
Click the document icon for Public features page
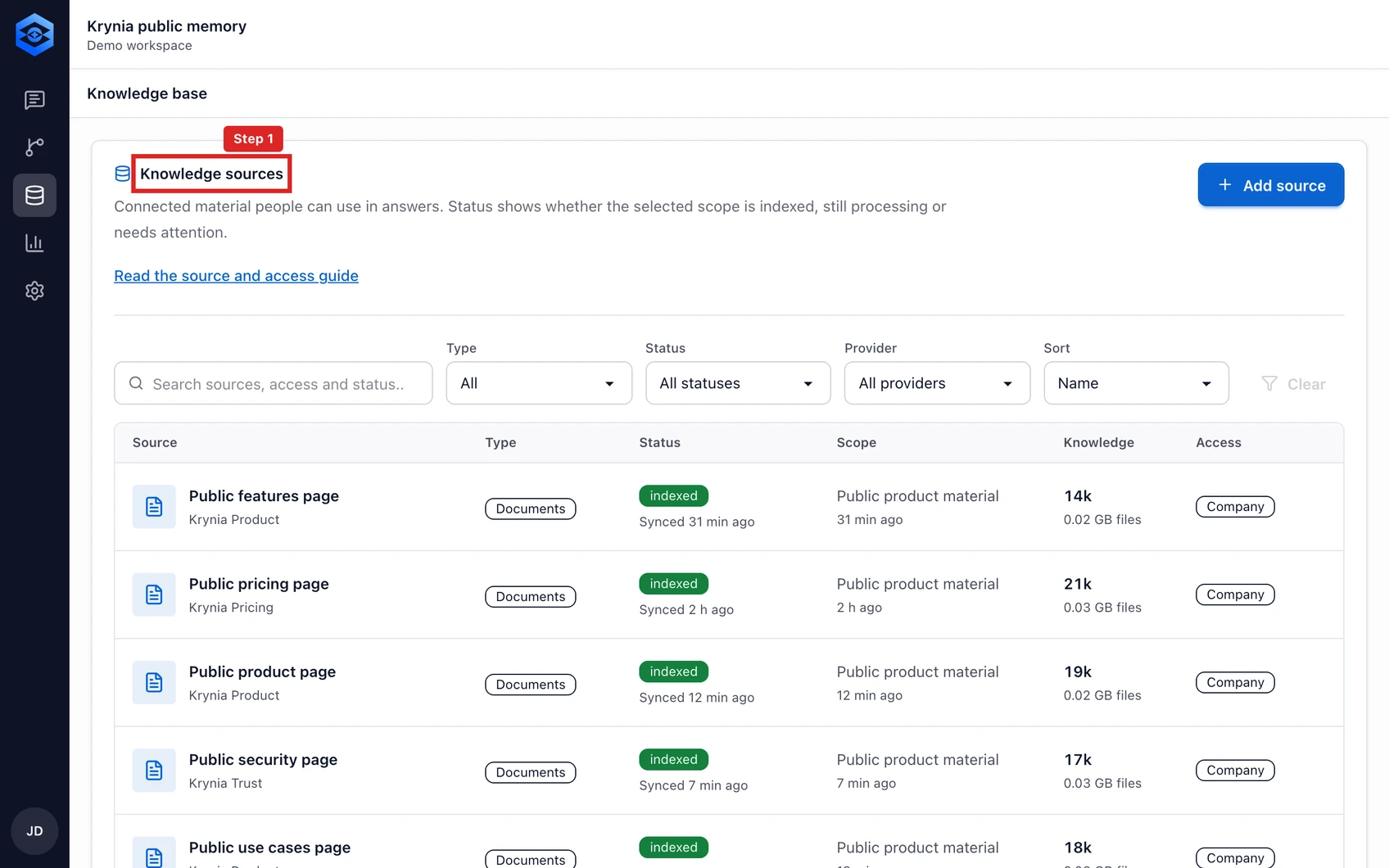tap(154, 507)
